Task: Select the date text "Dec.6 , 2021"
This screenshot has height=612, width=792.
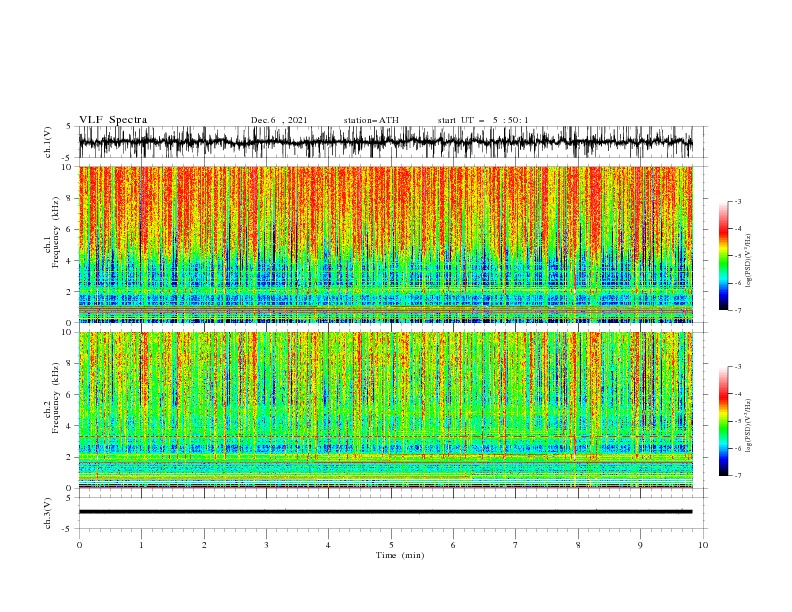Action: click(x=279, y=120)
